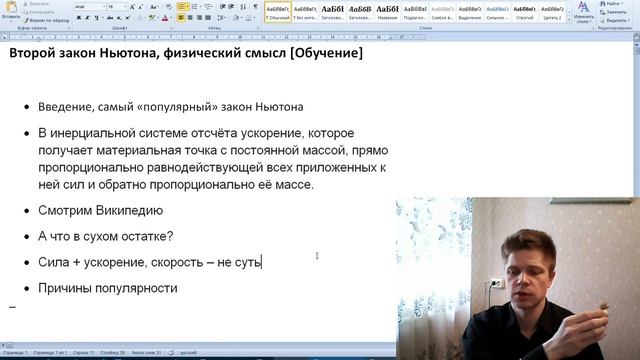Open the font size dropdown (16)
This screenshot has height=360, width=640.
point(125,7)
